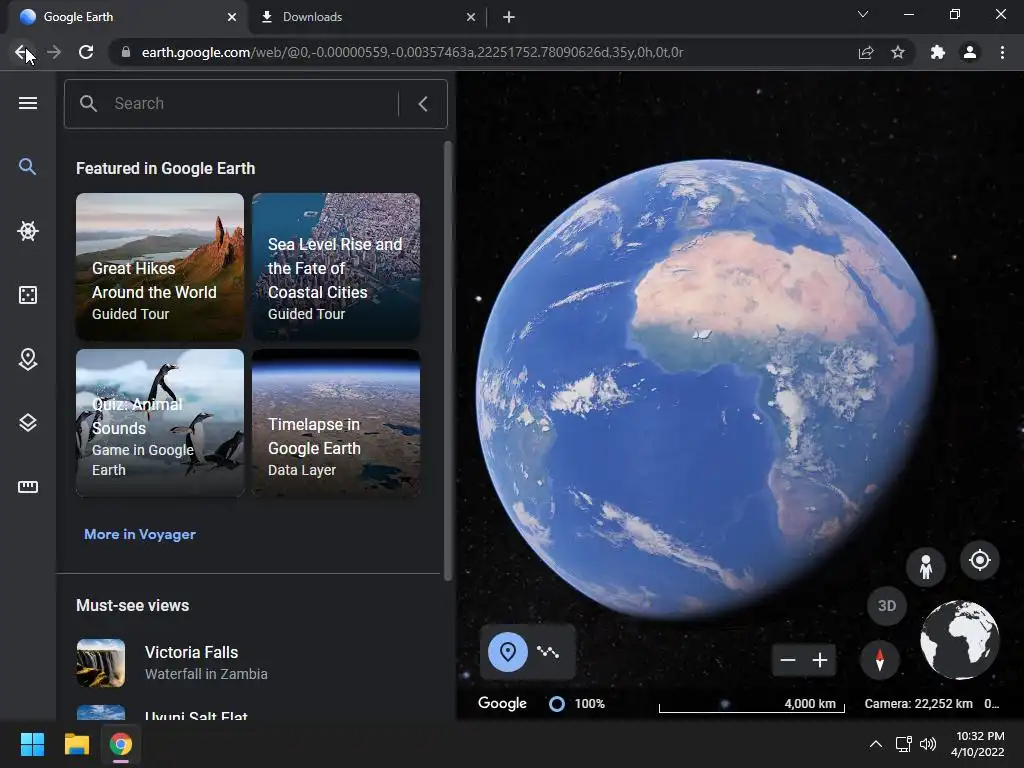Zoom in with the plus button
The image size is (1024, 768).
[x=820, y=660]
